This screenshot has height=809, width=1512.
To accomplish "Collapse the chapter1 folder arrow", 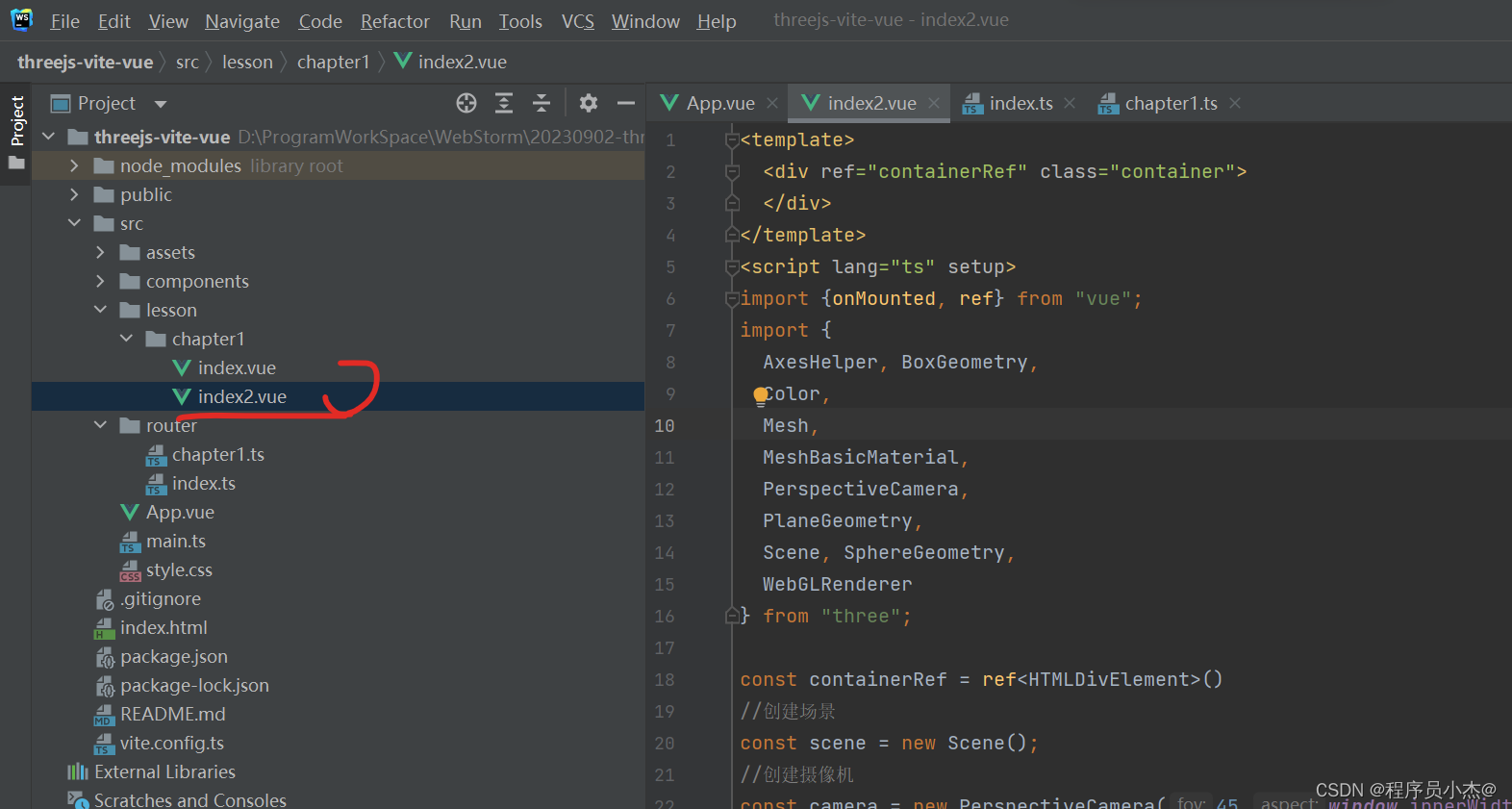I will pyautogui.click(x=126, y=339).
